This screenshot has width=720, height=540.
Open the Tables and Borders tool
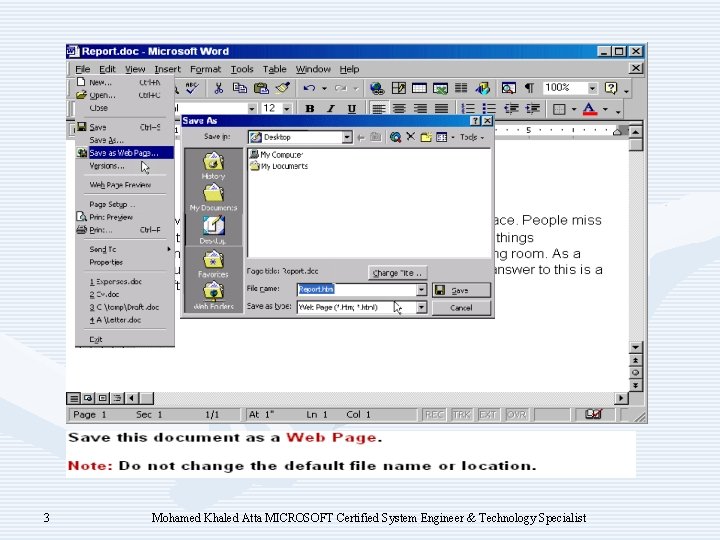point(398,88)
